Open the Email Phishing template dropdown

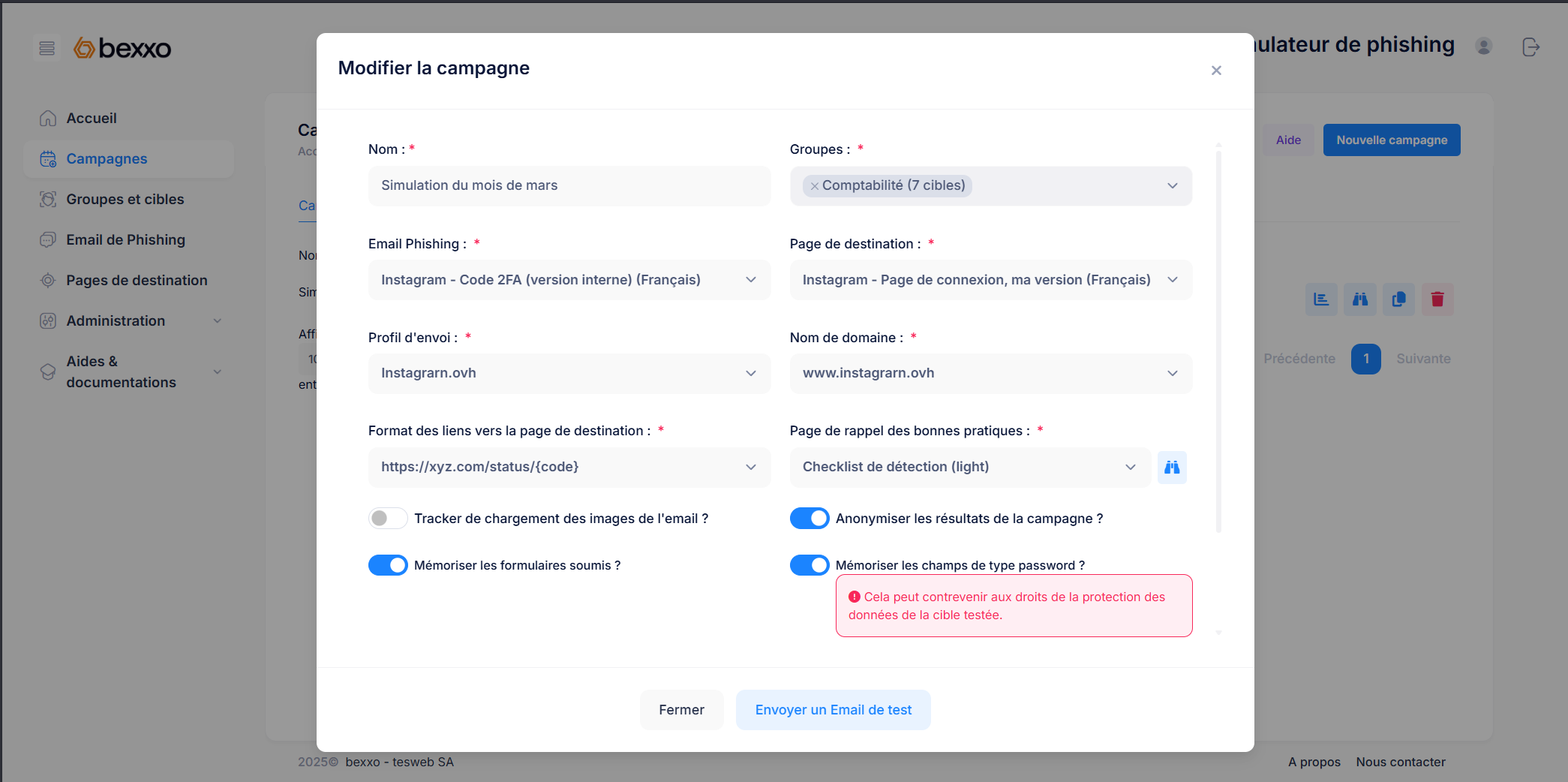tap(569, 280)
